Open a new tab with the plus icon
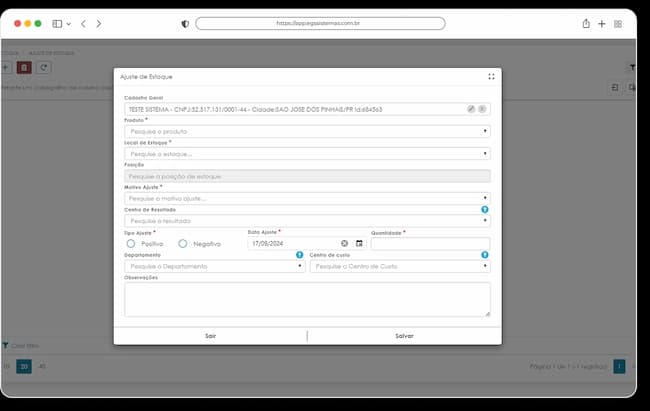This screenshot has height=411, width=650. click(601, 24)
